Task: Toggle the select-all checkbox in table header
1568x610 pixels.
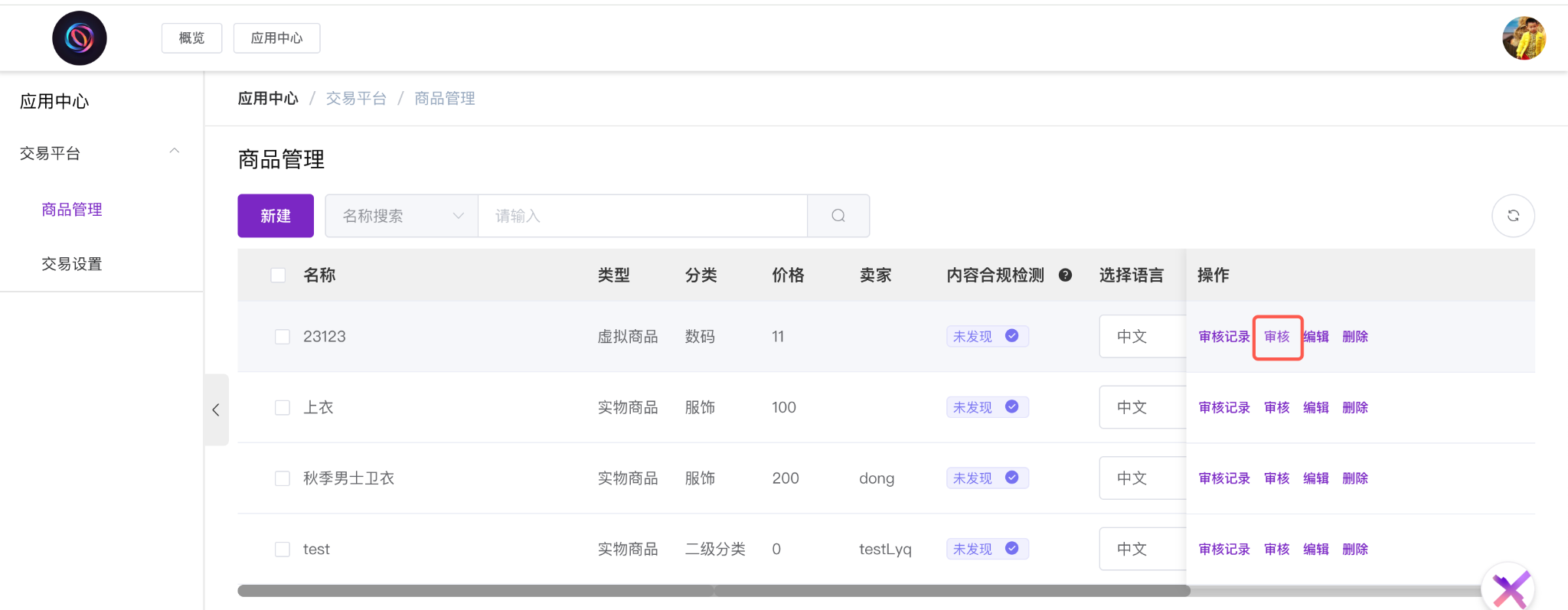Action: click(x=279, y=276)
